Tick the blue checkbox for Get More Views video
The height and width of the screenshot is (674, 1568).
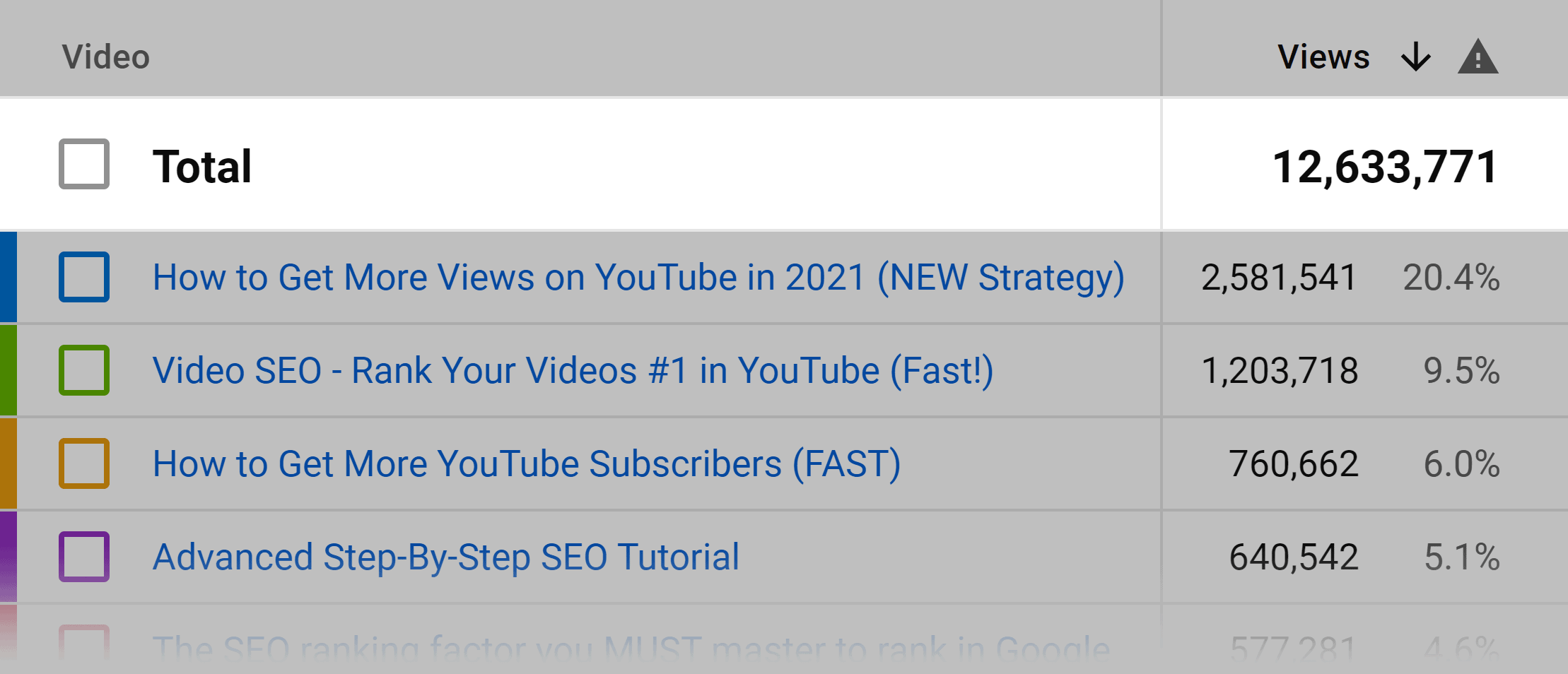pos(84,277)
